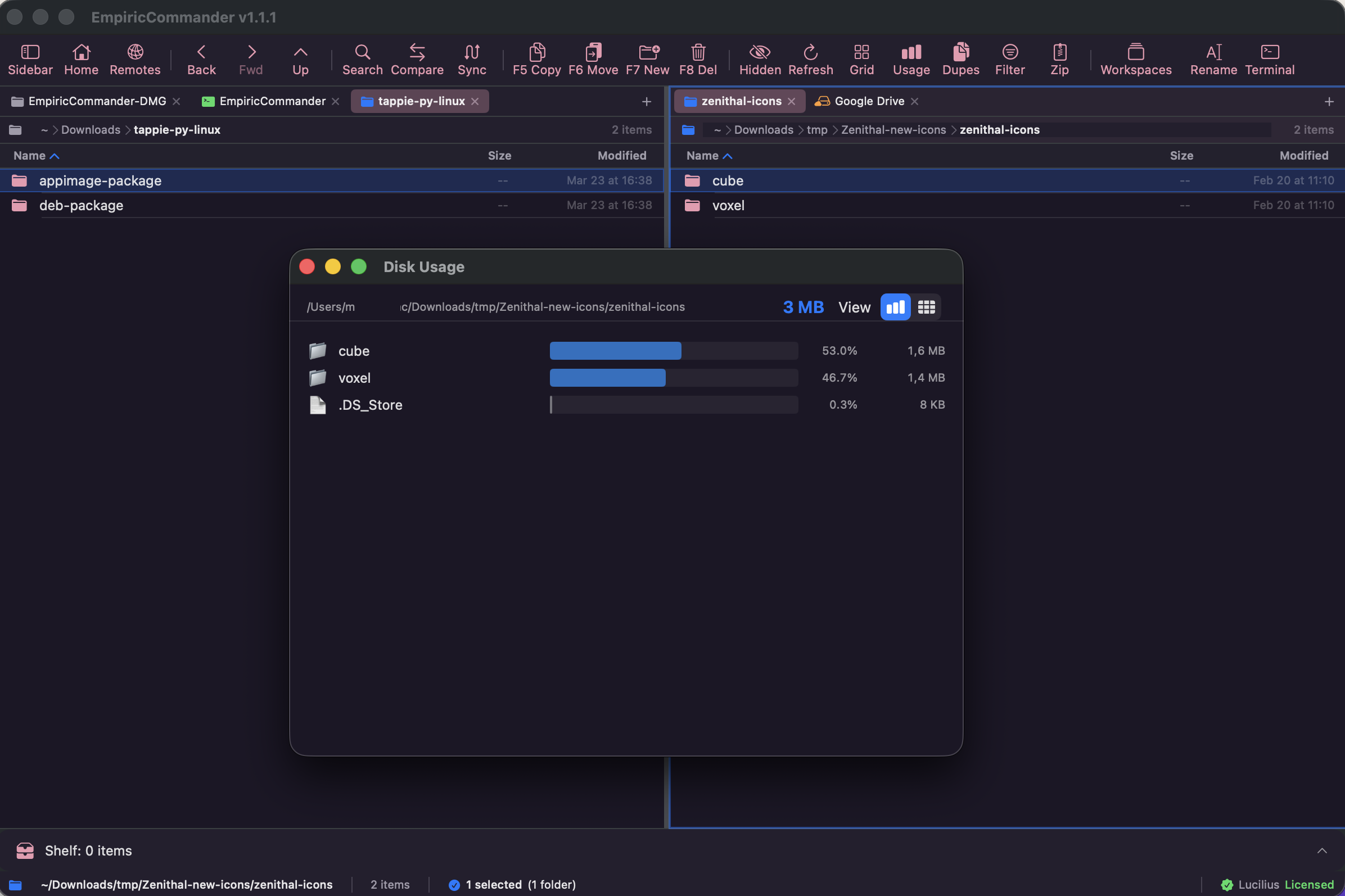Select the Compare panels tool
The image size is (1345, 896).
click(417, 59)
